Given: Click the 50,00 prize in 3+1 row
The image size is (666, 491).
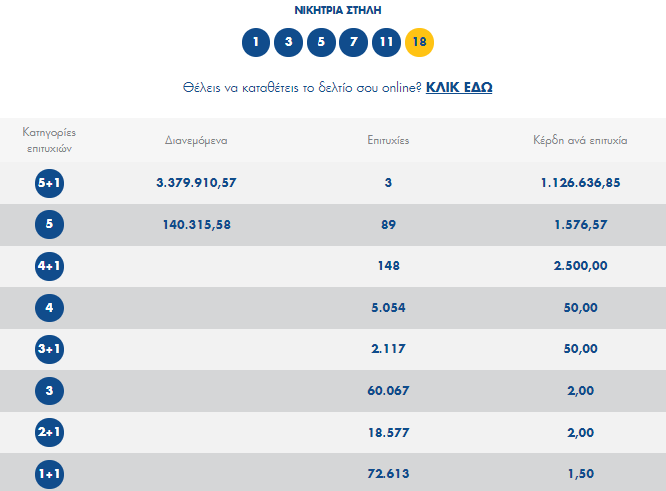Looking at the screenshot, I should pyautogui.click(x=580, y=349).
